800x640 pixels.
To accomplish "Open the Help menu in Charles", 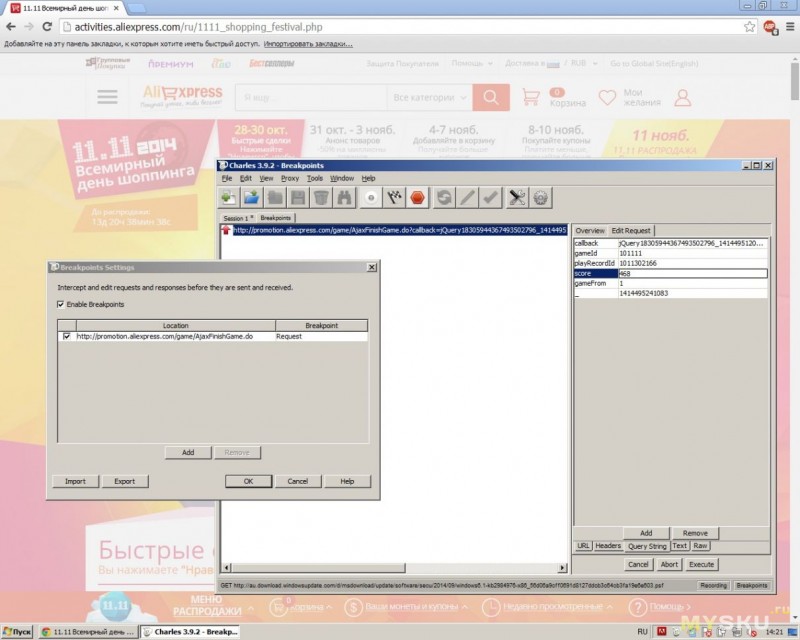I will click(368, 178).
